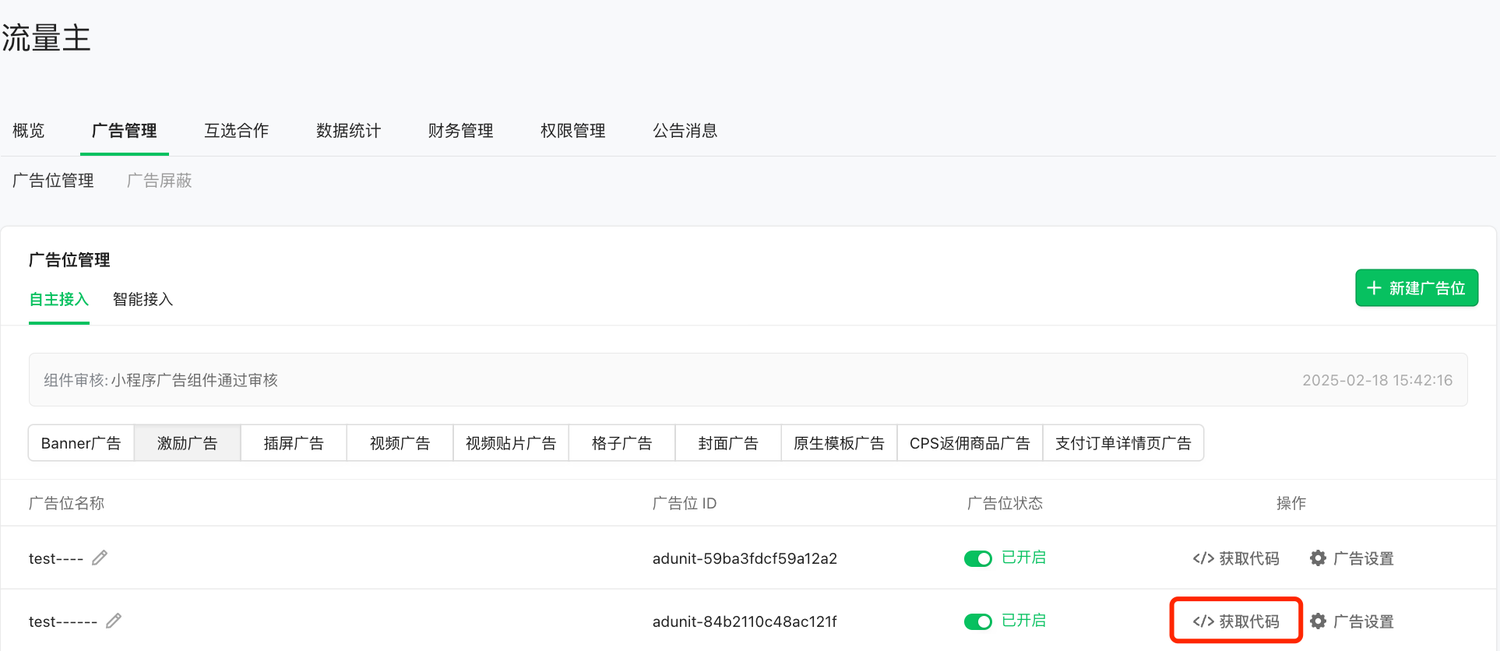Screen dimensions: 1500x651
Task: Switch to 智能接入 tab
Action: (143, 299)
